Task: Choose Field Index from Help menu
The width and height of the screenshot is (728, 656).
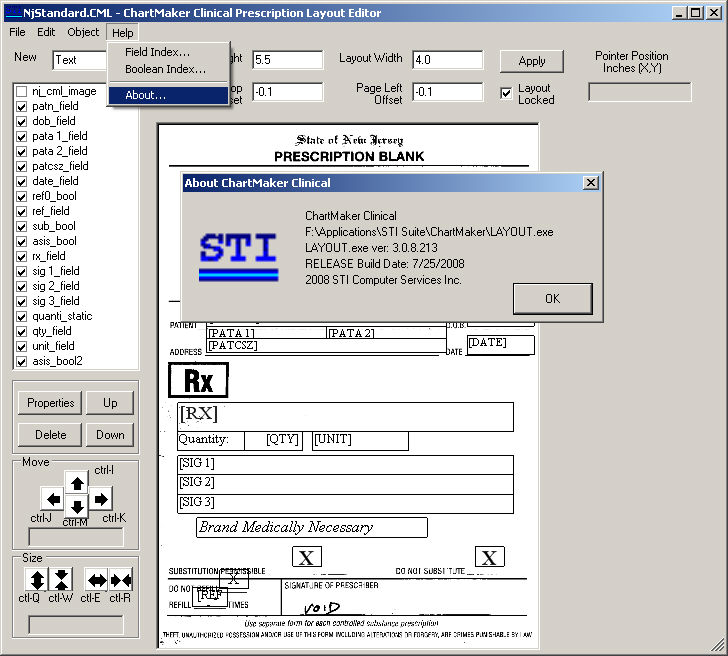Action: pyautogui.click(x=157, y=52)
